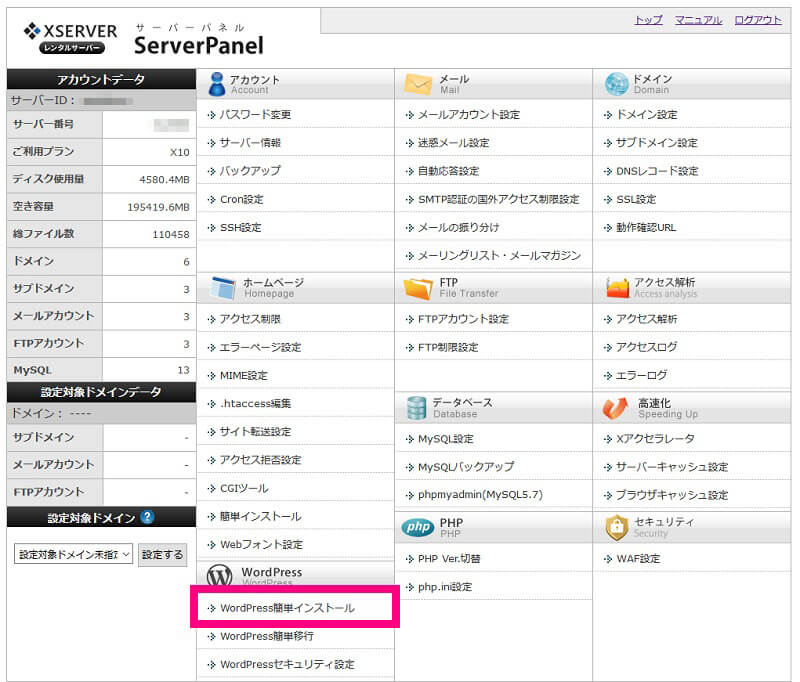Click the FTP folder icon

418,288
